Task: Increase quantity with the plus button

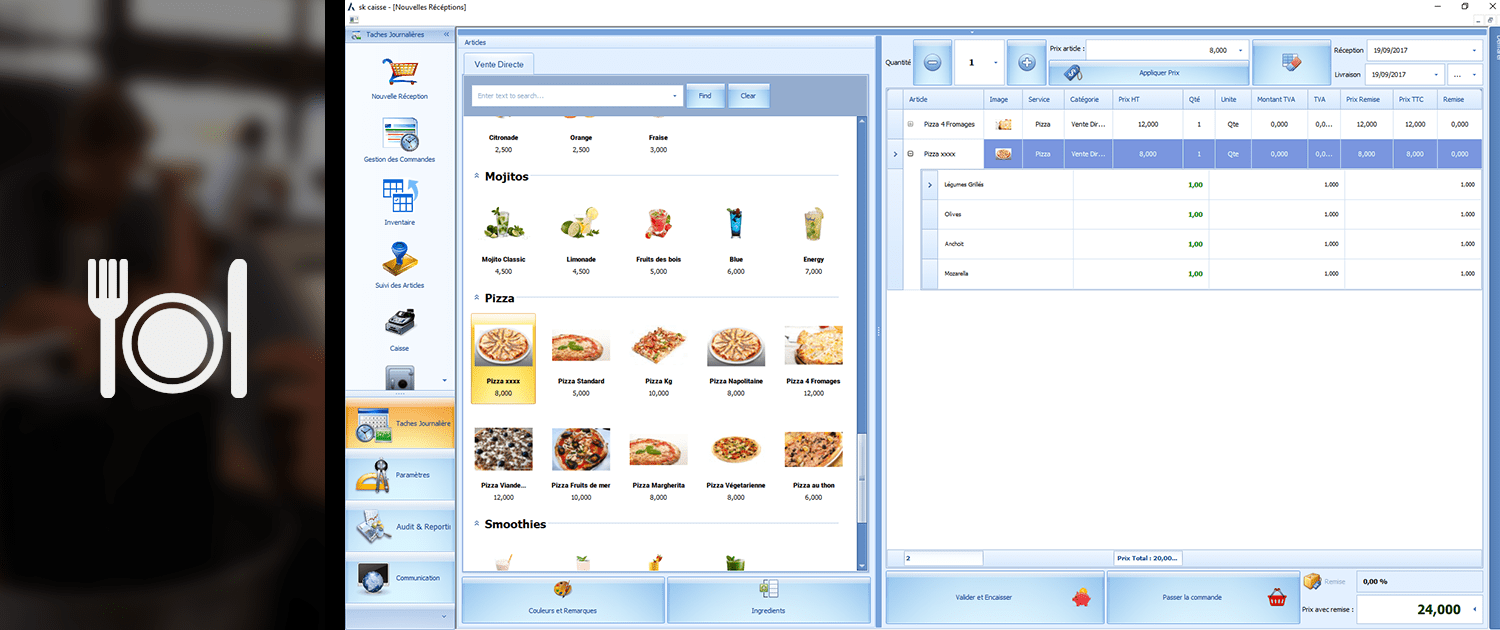Action: [1026, 63]
